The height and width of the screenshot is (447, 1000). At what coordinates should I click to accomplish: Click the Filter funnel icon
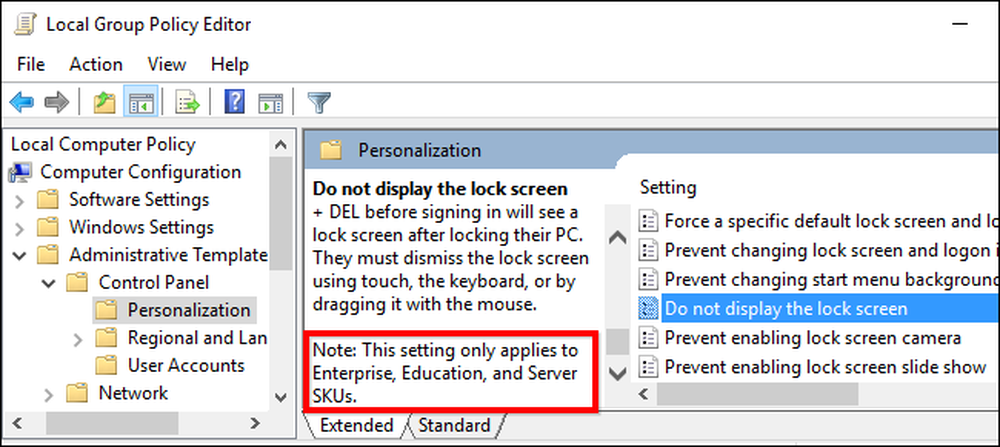[319, 101]
